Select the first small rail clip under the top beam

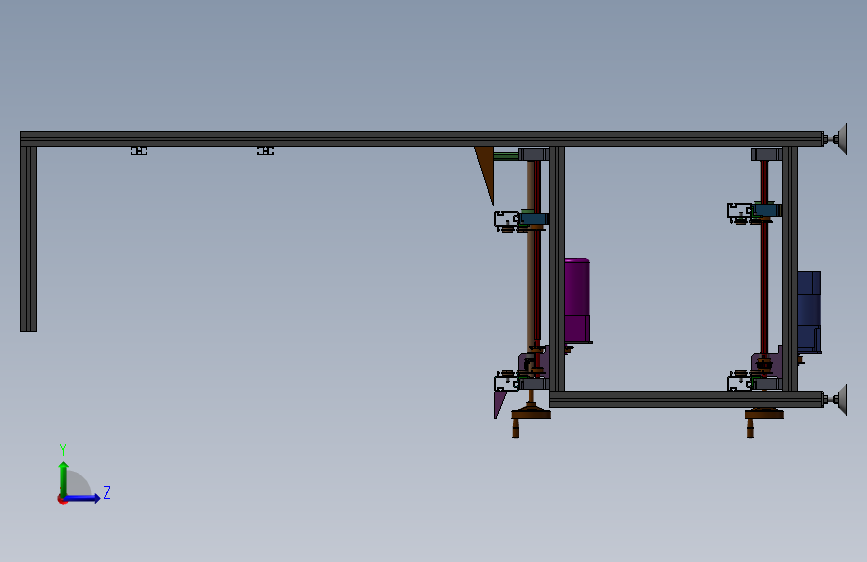tap(139, 151)
